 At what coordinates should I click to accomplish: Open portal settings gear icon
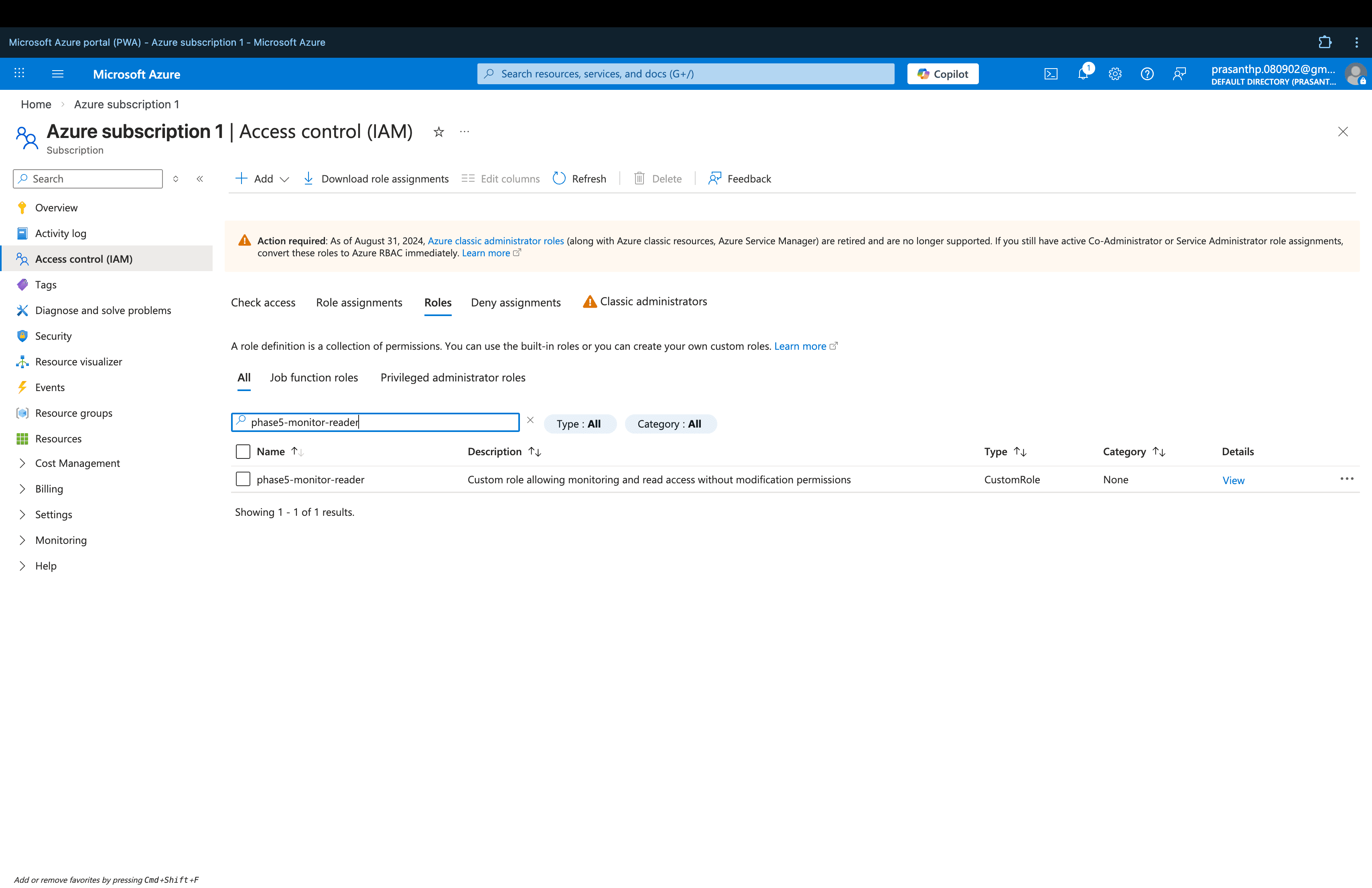[x=1115, y=74]
